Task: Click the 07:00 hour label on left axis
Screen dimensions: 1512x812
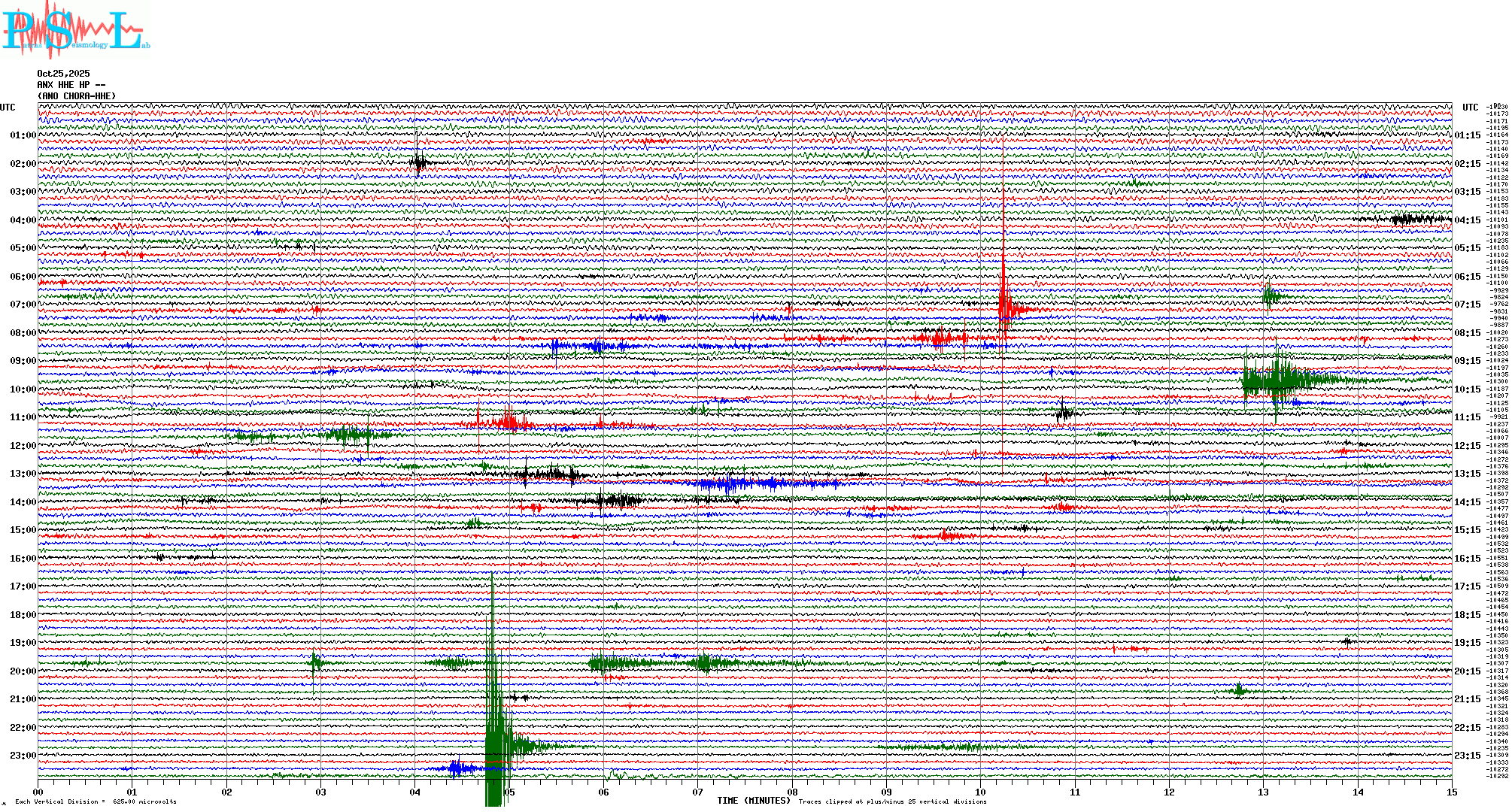Action: tap(23, 304)
